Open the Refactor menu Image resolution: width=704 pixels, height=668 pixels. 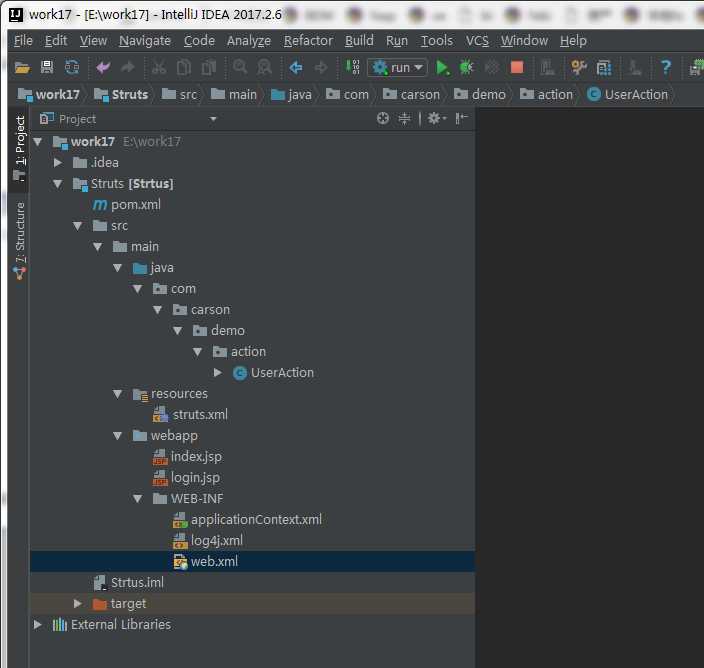tap(308, 41)
